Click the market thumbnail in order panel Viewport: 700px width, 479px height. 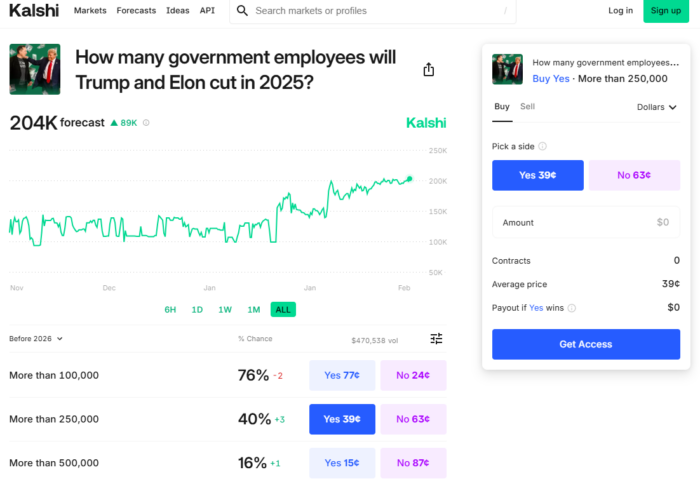point(507,70)
